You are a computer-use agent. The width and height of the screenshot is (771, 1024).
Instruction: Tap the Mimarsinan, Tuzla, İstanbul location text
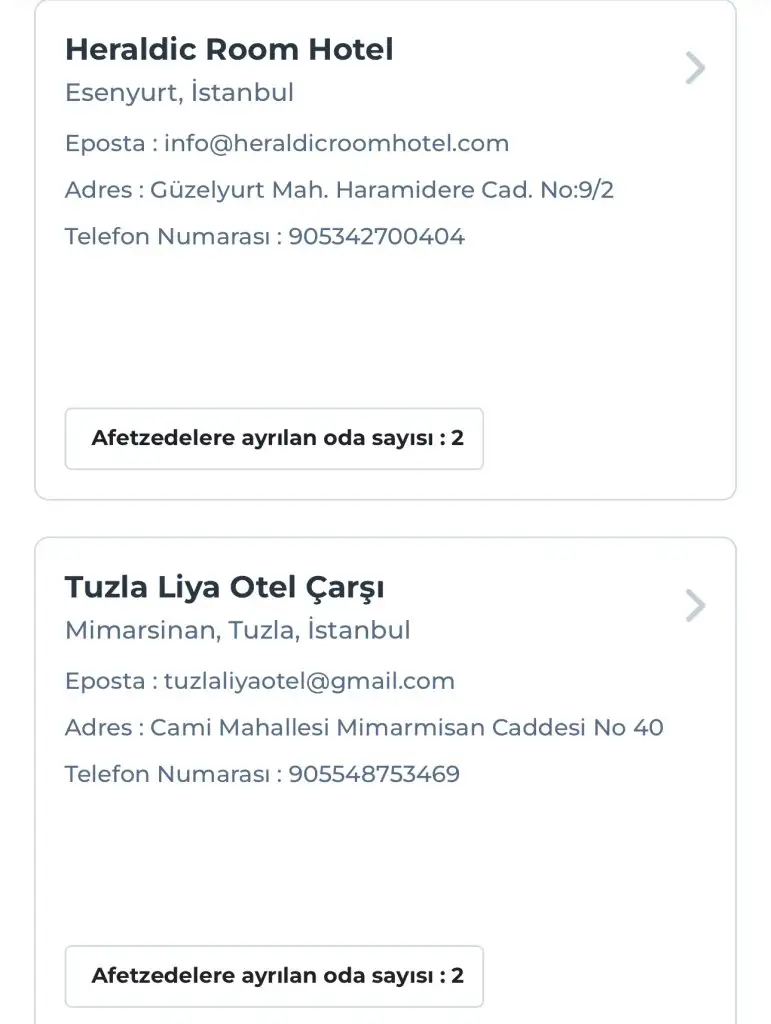tap(237, 631)
